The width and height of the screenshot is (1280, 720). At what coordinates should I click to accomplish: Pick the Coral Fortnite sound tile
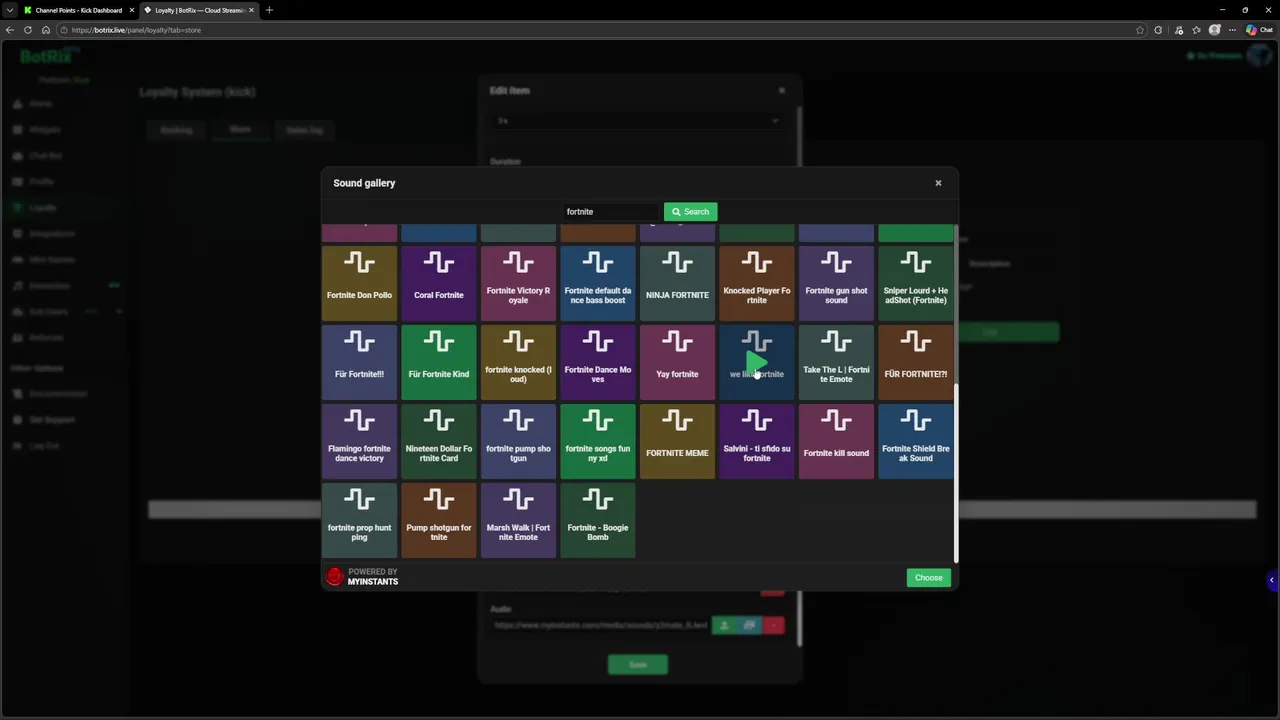coord(439,283)
